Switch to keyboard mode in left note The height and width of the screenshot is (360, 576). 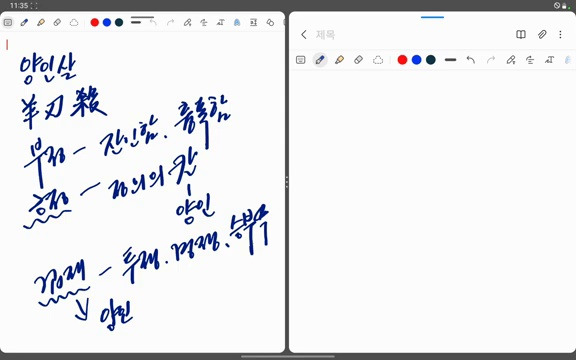coord(8,22)
